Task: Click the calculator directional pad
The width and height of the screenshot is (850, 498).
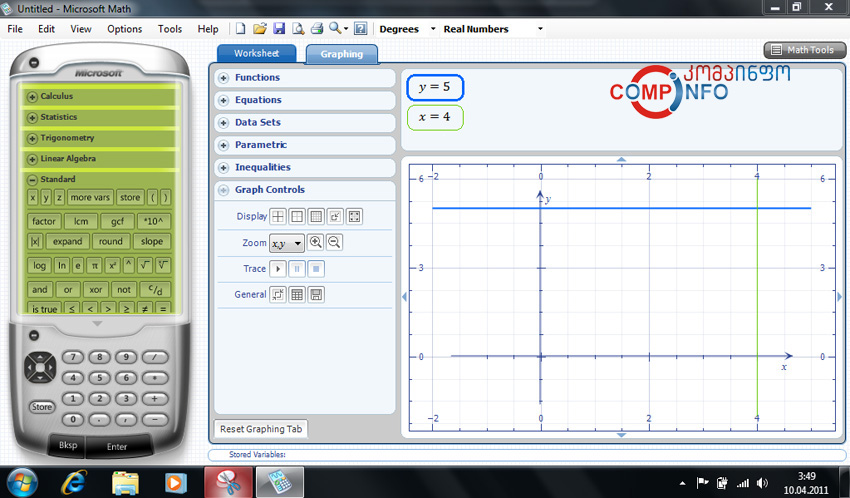Action: point(40,367)
